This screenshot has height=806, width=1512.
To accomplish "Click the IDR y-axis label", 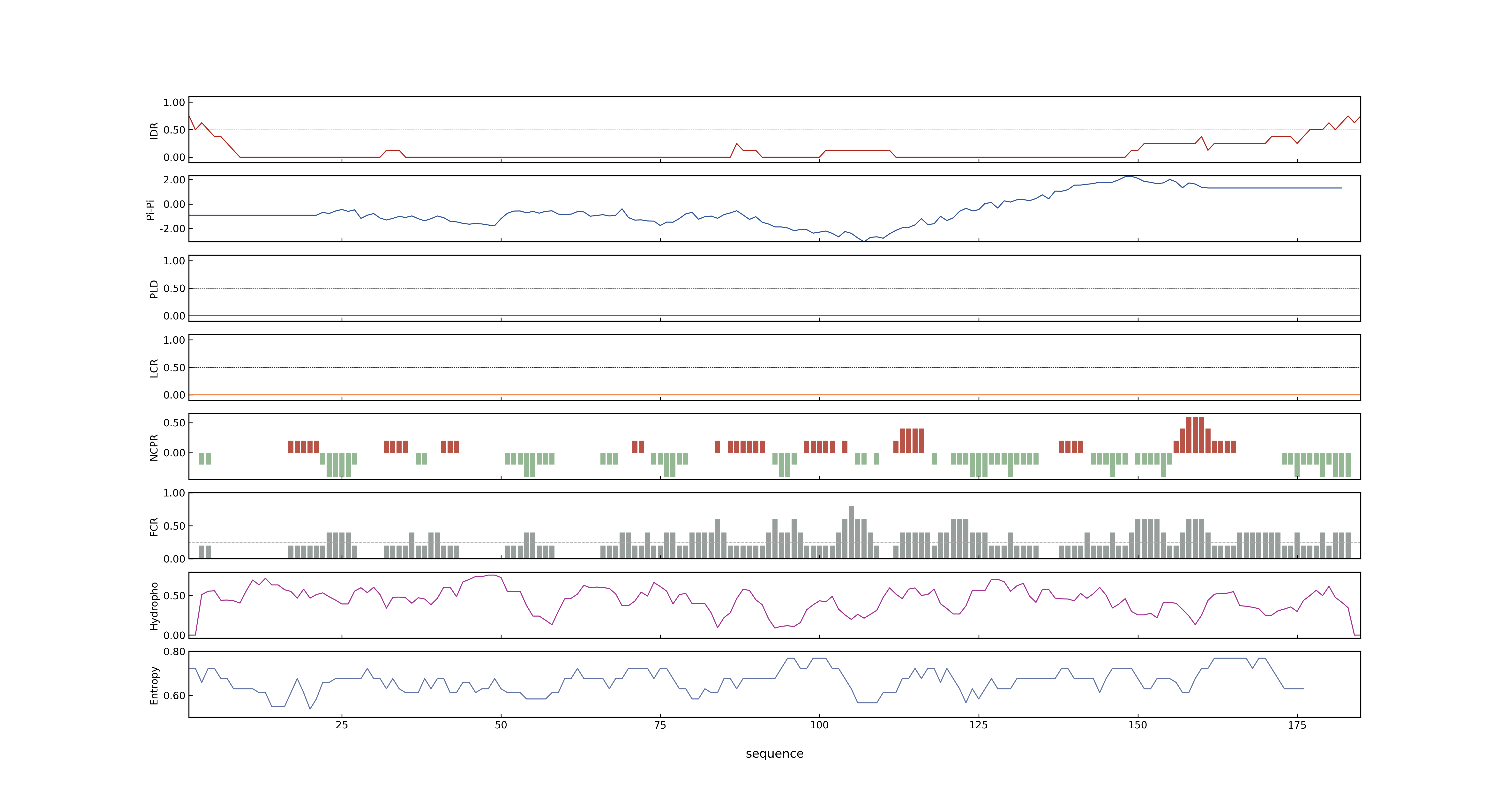I will [154, 130].
